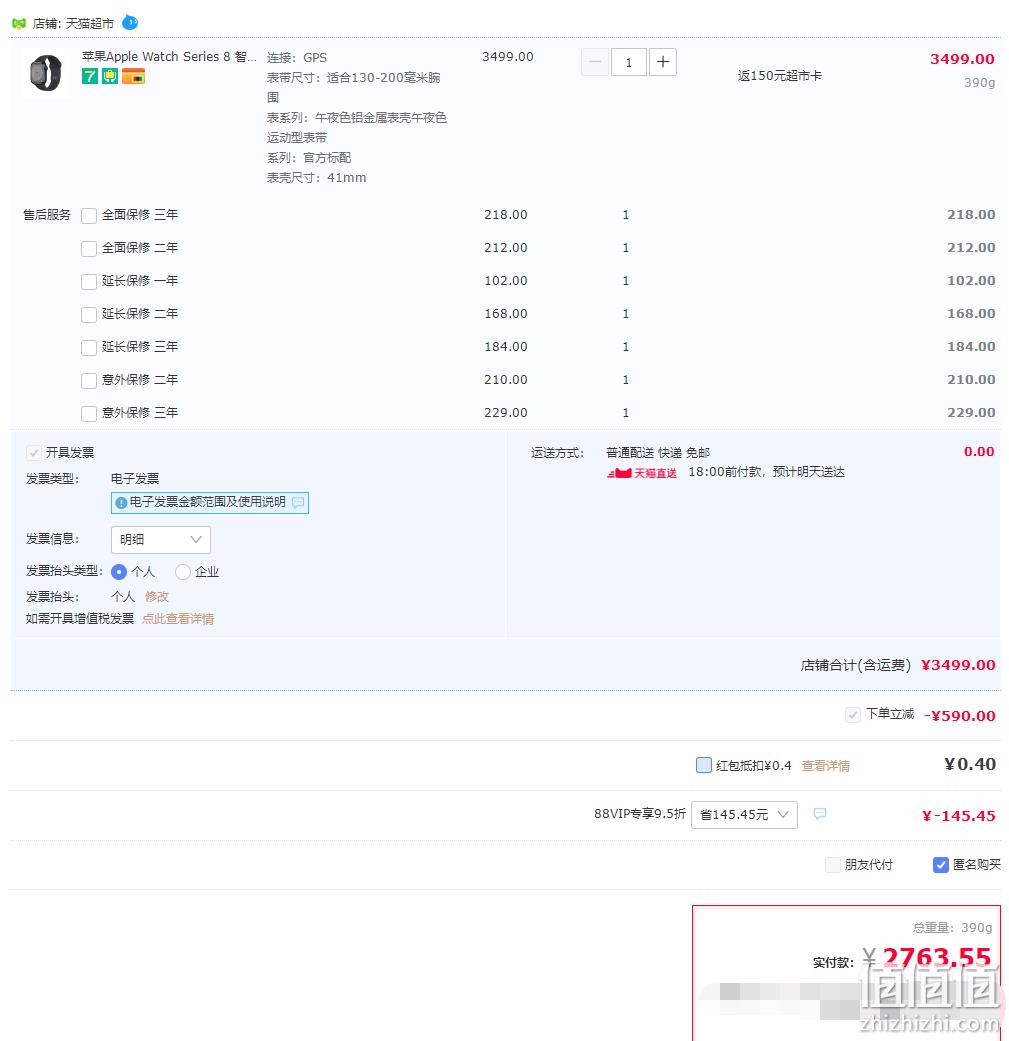Click the quantity input field

629,62
